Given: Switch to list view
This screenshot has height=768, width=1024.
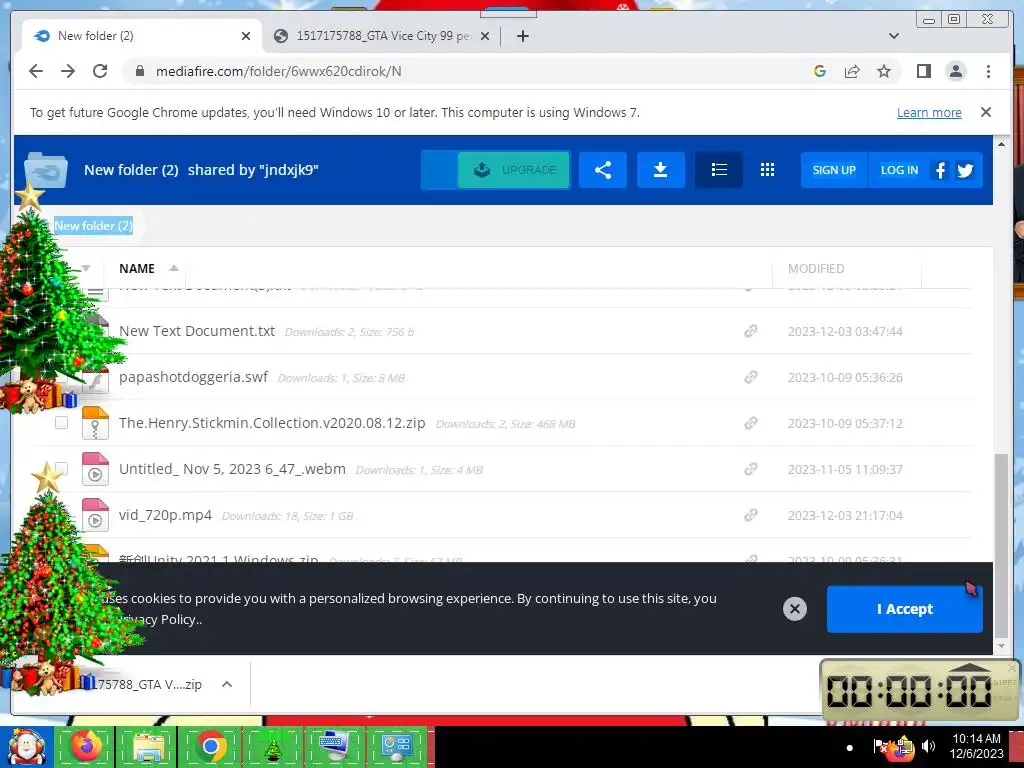Looking at the screenshot, I should pyautogui.click(x=718, y=170).
